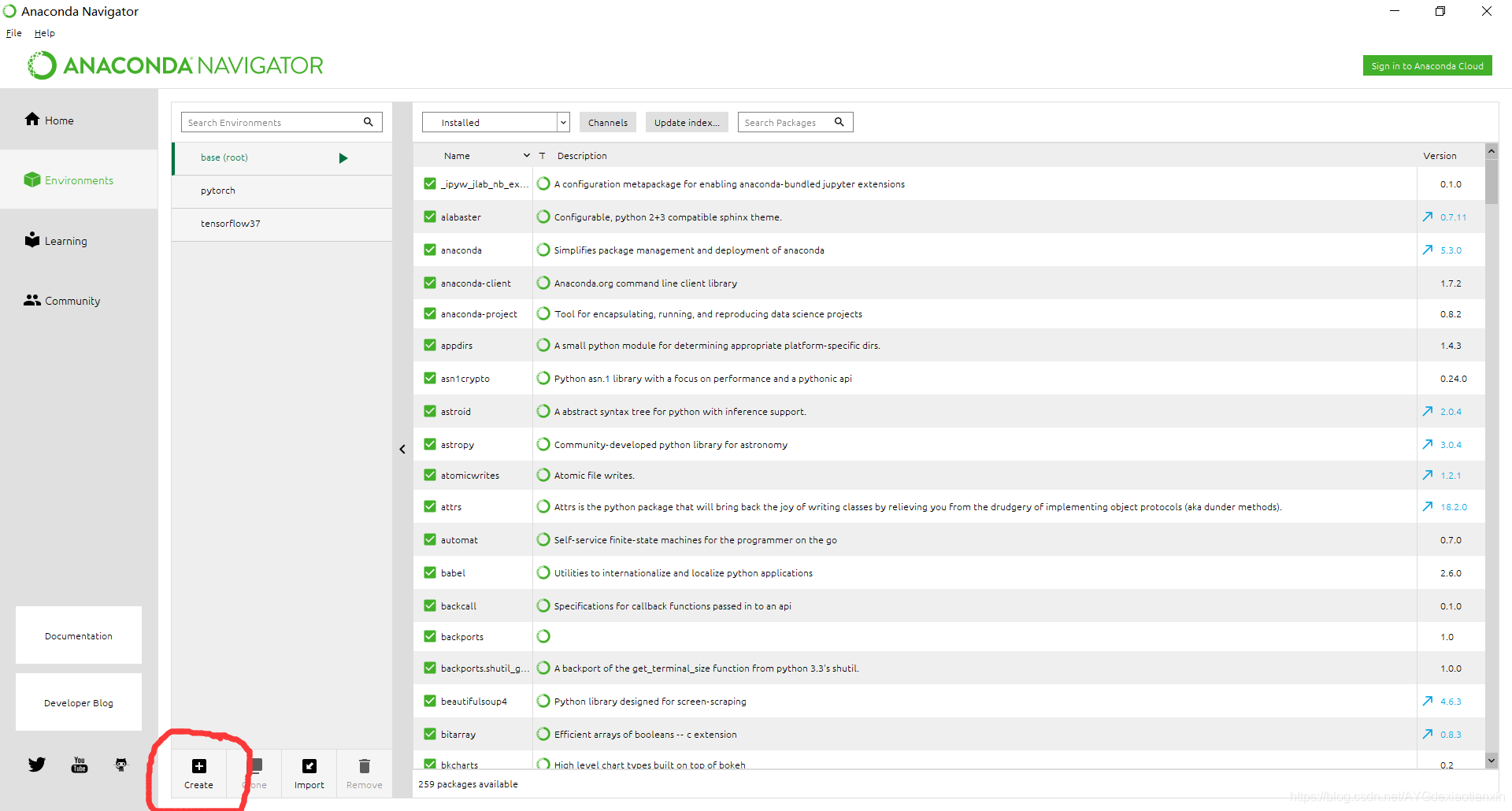Click the Update index... button
The height and width of the screenshot is (811, 1512).
pos(687,122)
